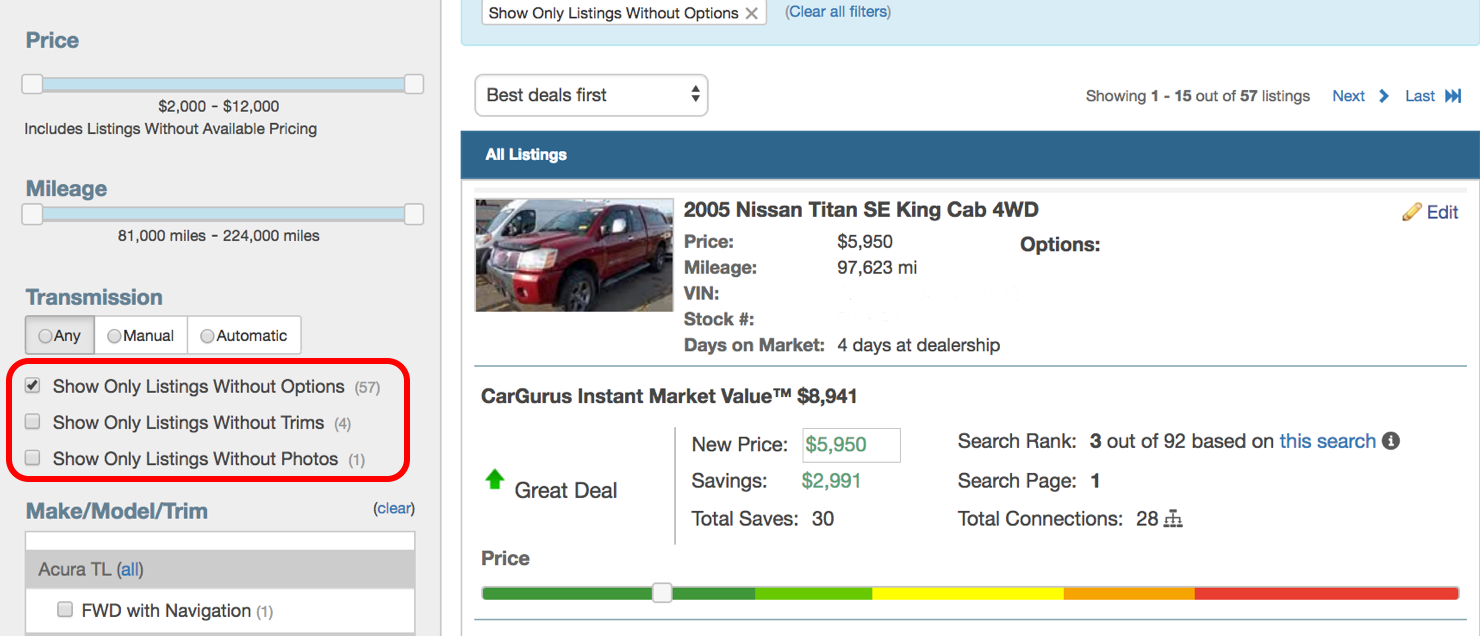Click the pencil Edit icon on the listing

tap(1412, 212)
